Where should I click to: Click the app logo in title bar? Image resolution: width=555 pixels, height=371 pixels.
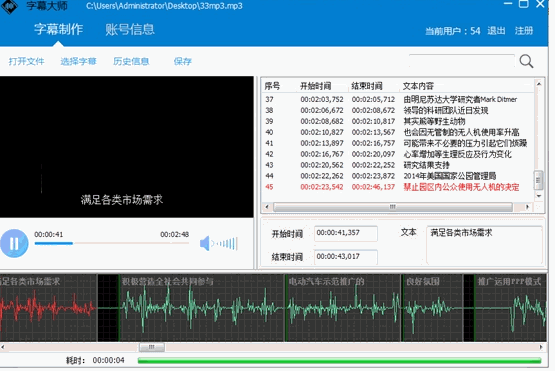9,6
